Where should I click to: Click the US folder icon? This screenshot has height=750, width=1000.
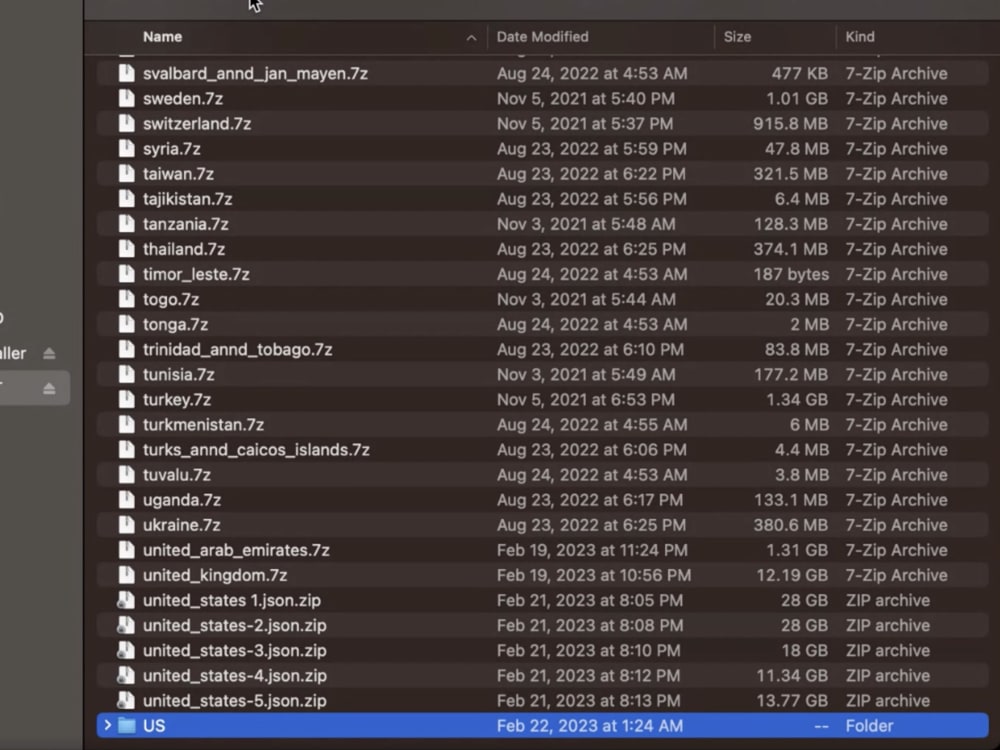point(127,725)
